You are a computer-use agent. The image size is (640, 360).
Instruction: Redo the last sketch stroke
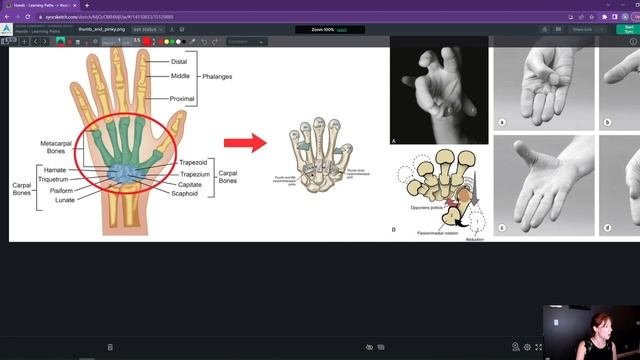[x=215, y=42]
